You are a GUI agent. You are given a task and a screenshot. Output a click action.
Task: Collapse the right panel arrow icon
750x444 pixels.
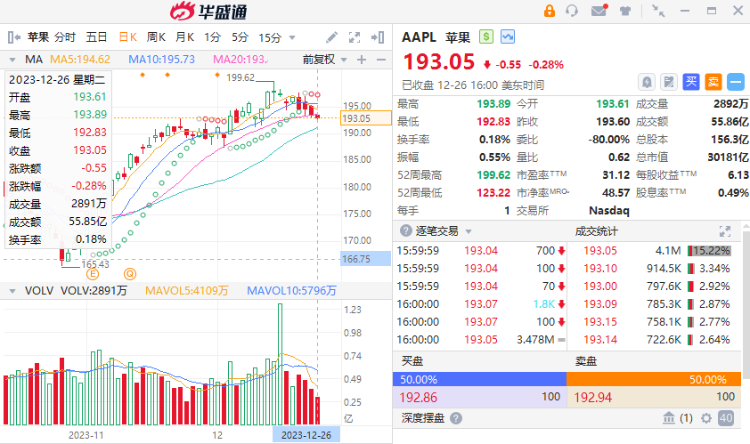click(x=377, y=37)
